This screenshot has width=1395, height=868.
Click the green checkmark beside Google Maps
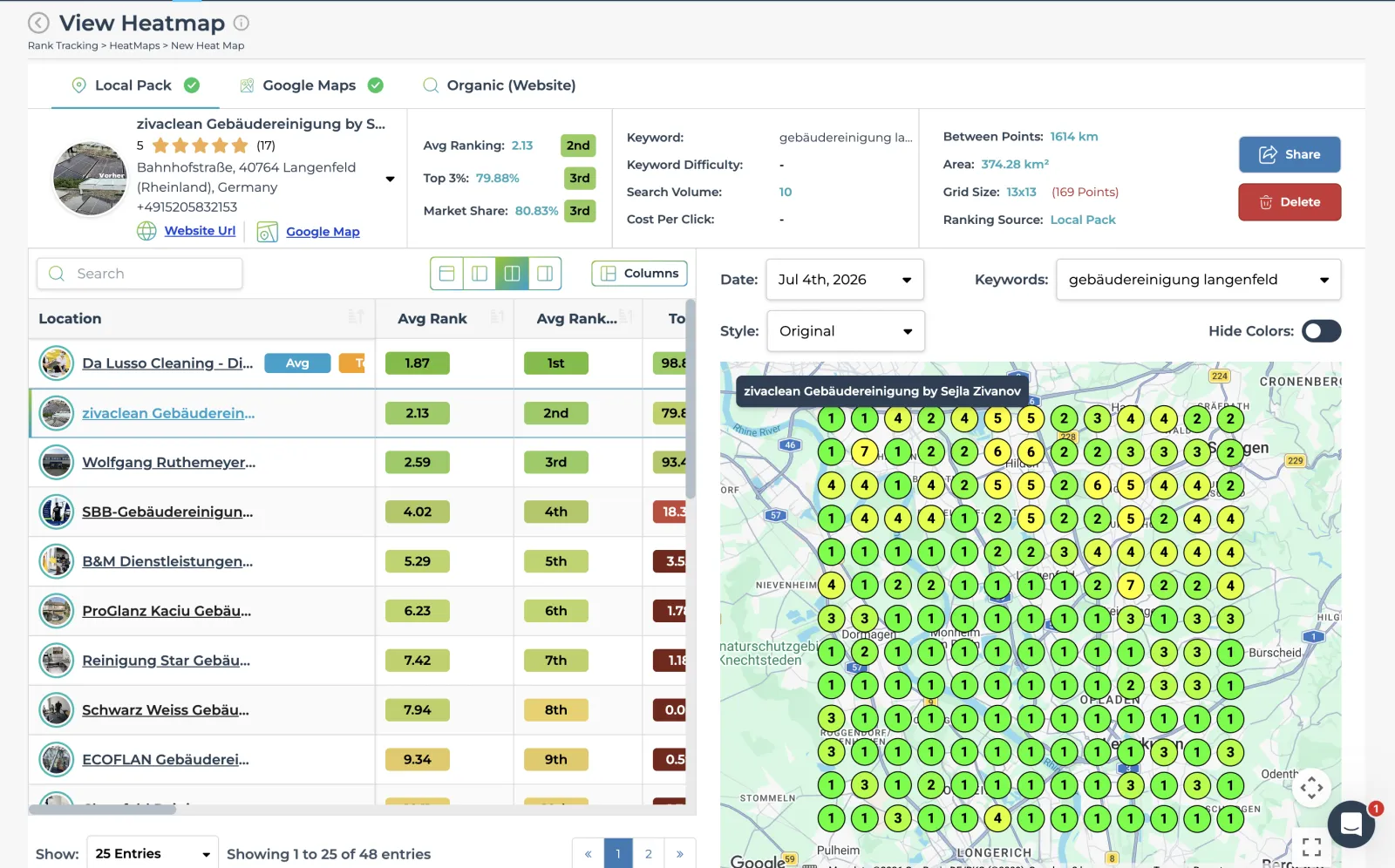(x=376, y=85)
